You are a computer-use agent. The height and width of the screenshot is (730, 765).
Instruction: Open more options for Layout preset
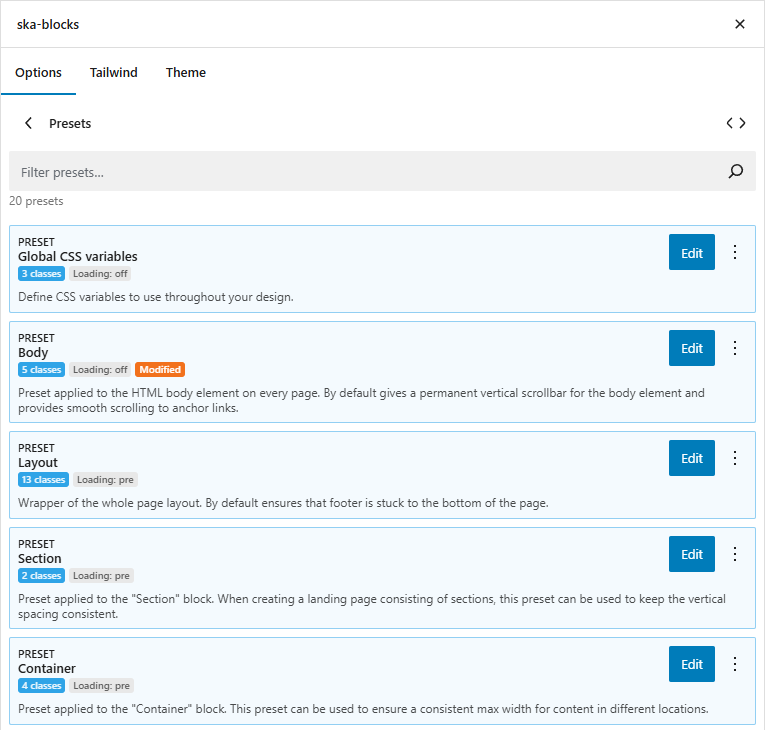click(735, 459)
